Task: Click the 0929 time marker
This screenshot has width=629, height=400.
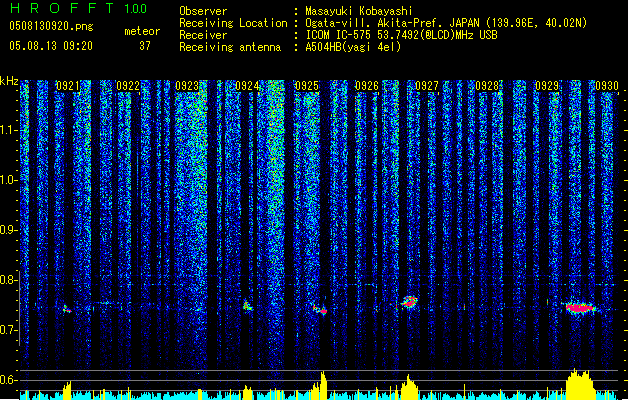Action: point(547,86)
